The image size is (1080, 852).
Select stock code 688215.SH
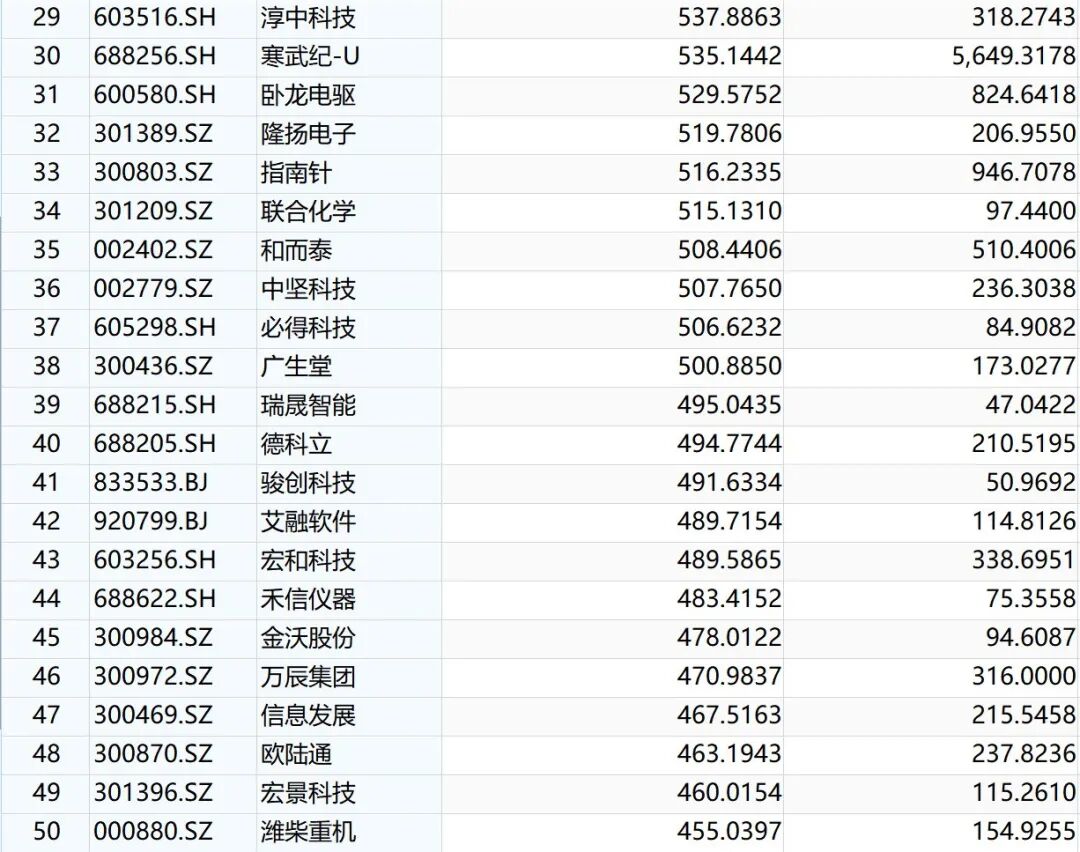click(155, 404)
